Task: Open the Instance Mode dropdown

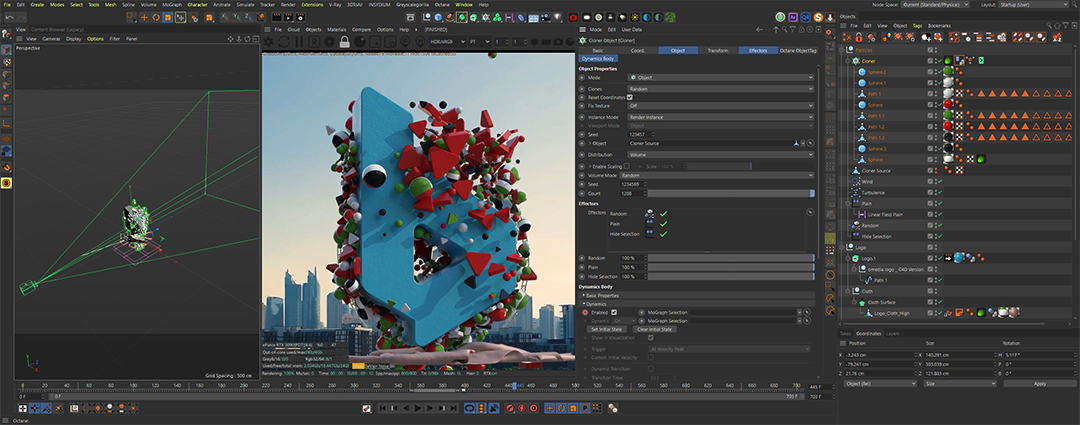Action: point(720,116)
